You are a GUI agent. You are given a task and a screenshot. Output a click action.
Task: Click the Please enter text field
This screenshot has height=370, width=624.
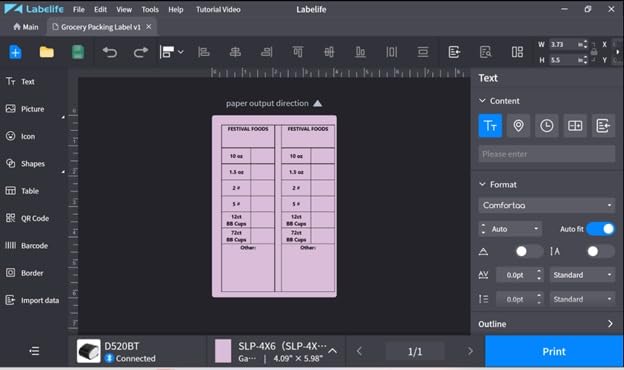(547, 154)
